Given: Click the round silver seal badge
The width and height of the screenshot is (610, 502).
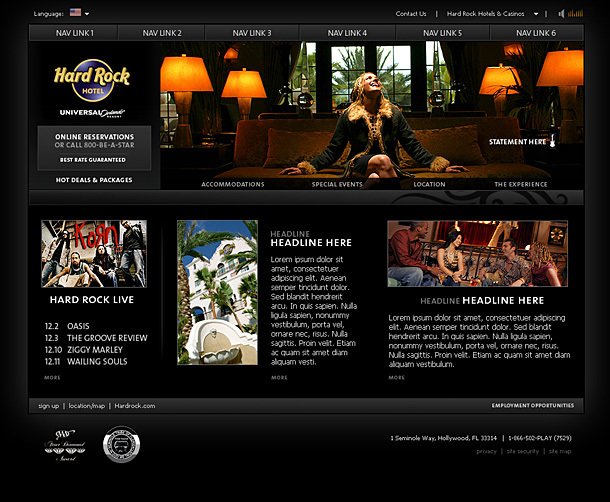Looking at the screenshot, I should (x=121, y=444).
